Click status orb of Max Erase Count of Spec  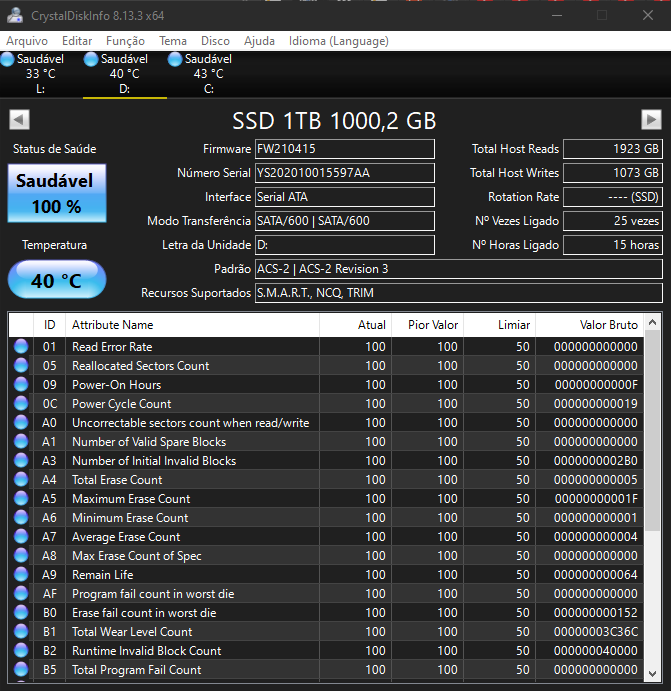[x=21, y=555]
